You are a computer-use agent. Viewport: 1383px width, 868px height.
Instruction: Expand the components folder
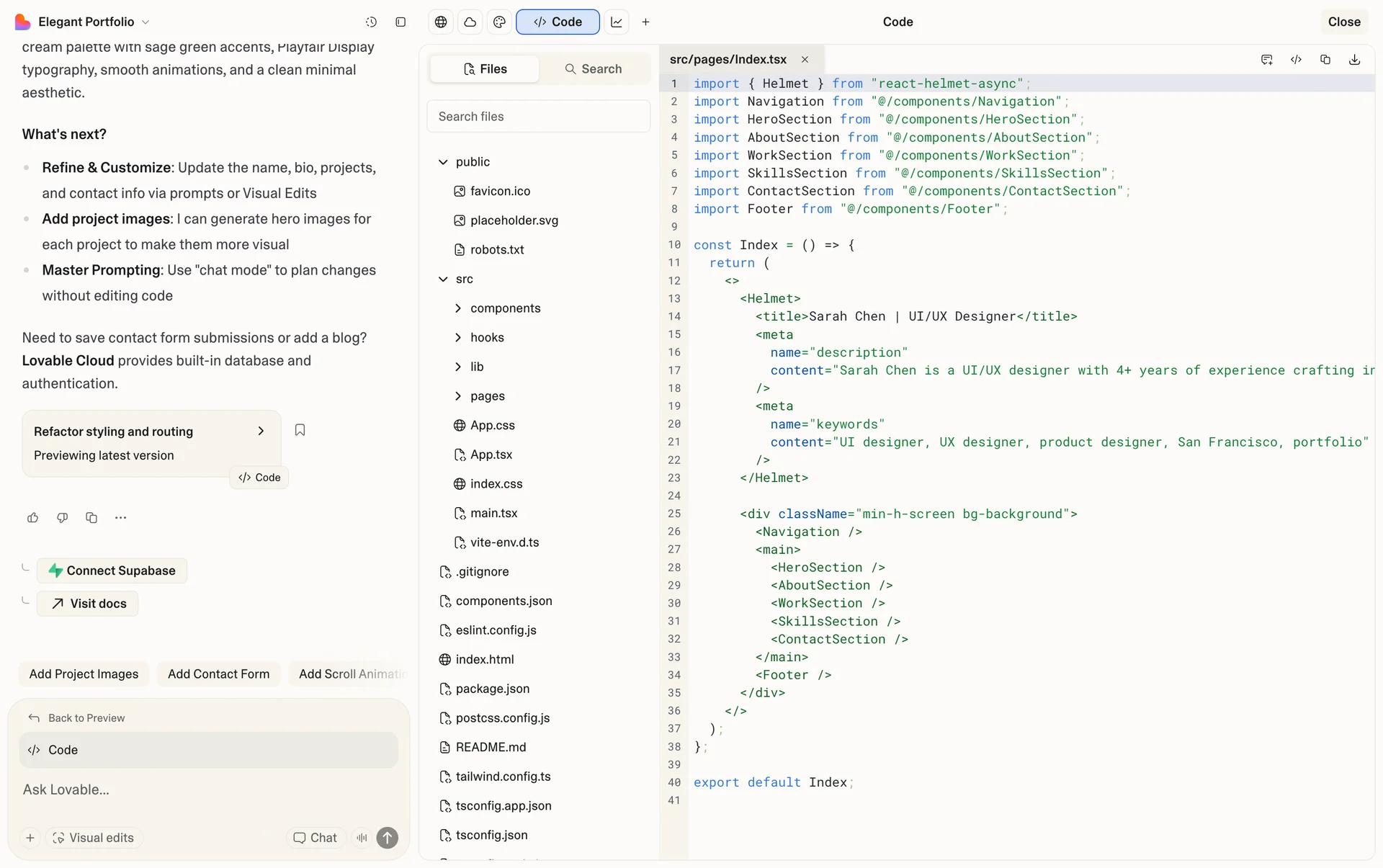[x=505, y=308]
